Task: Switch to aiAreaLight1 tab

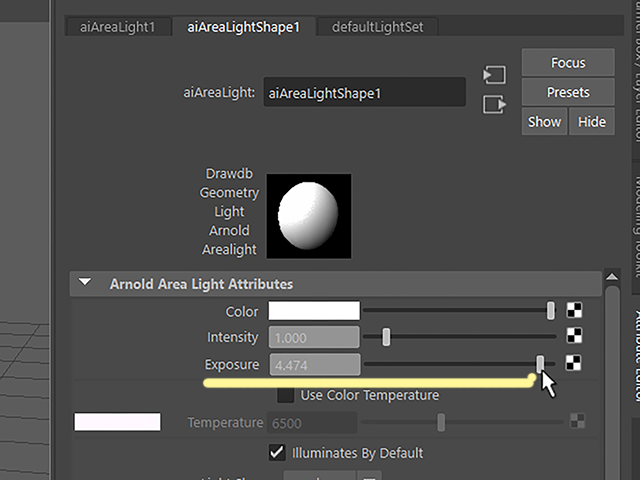Action: tap(118, 27)
